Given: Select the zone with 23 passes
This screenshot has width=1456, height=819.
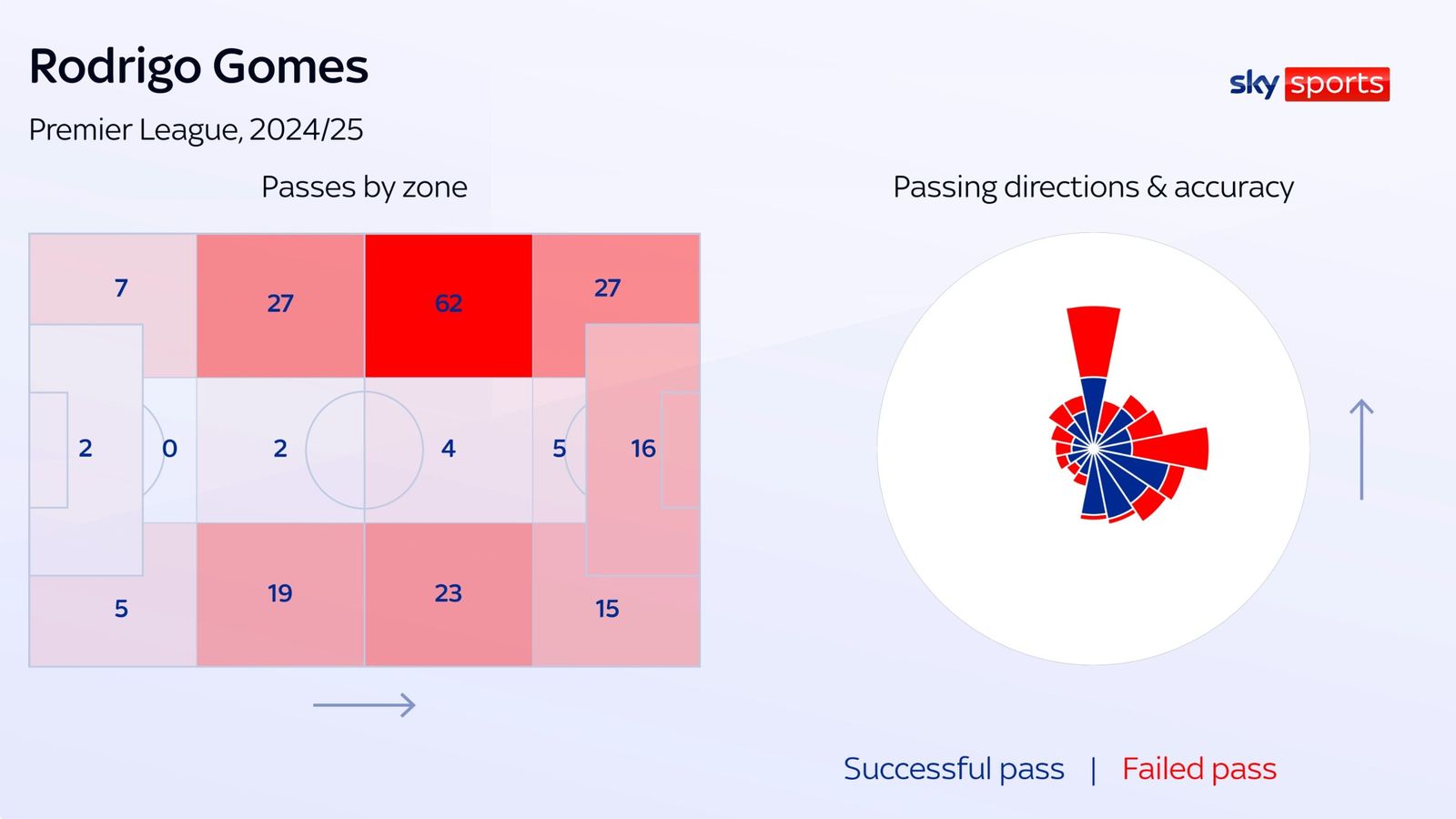Looking at the screenshot, I should click(449, 594).
